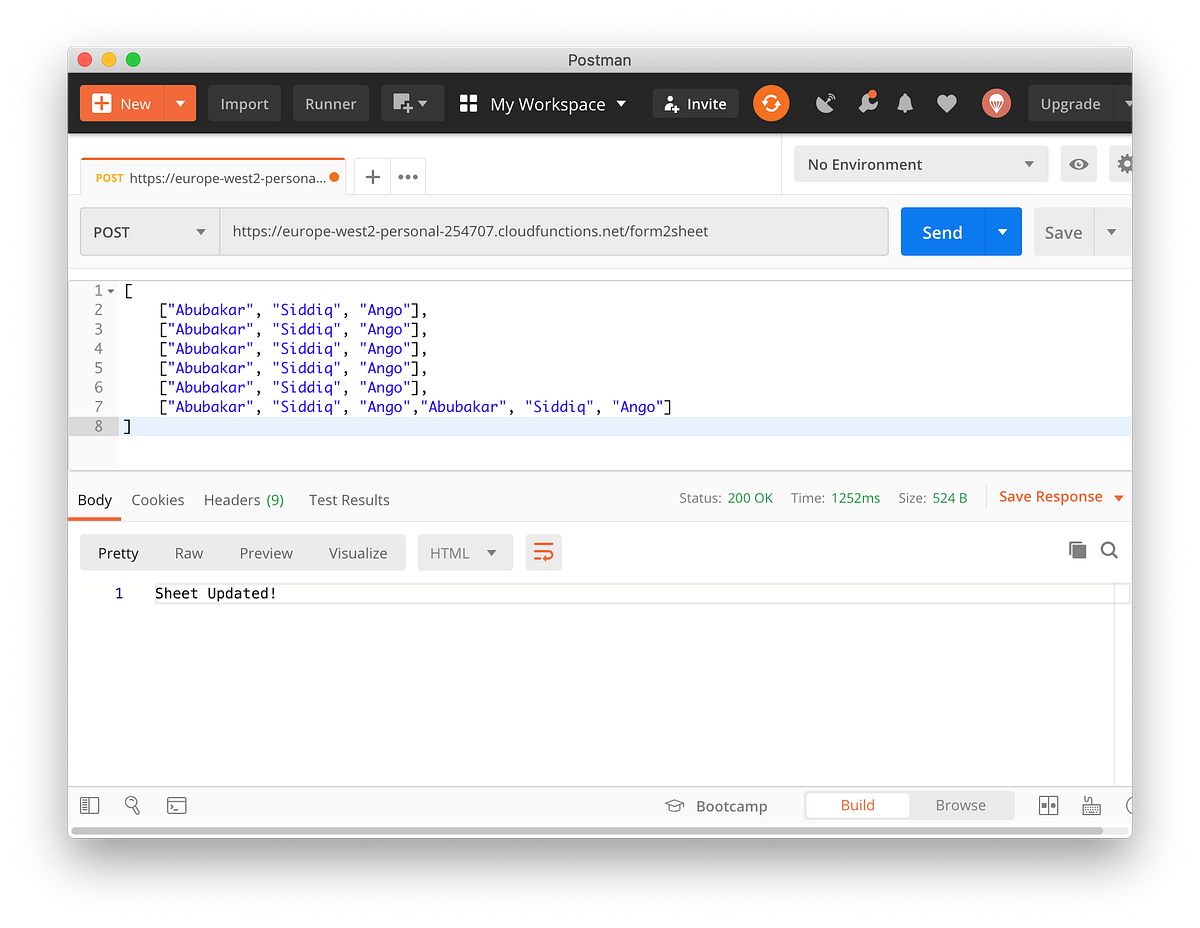Open the No Environment dropdown
Viewport: 1200px width, 928px height.
pyautogui.click(x=920, y=164)
